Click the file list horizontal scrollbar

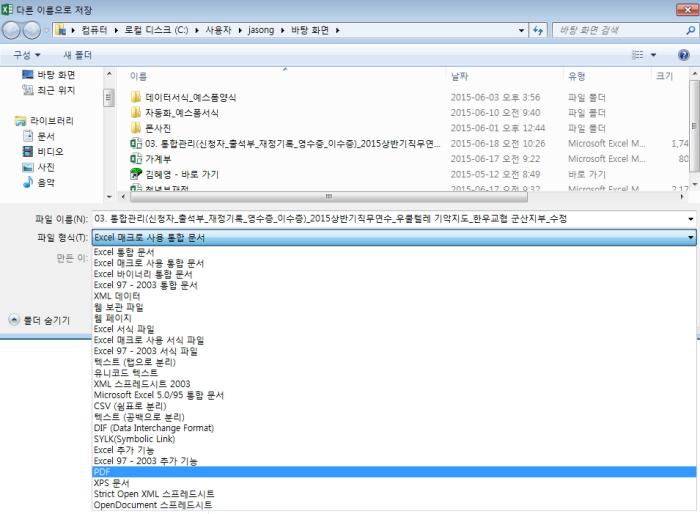[329, 196]
